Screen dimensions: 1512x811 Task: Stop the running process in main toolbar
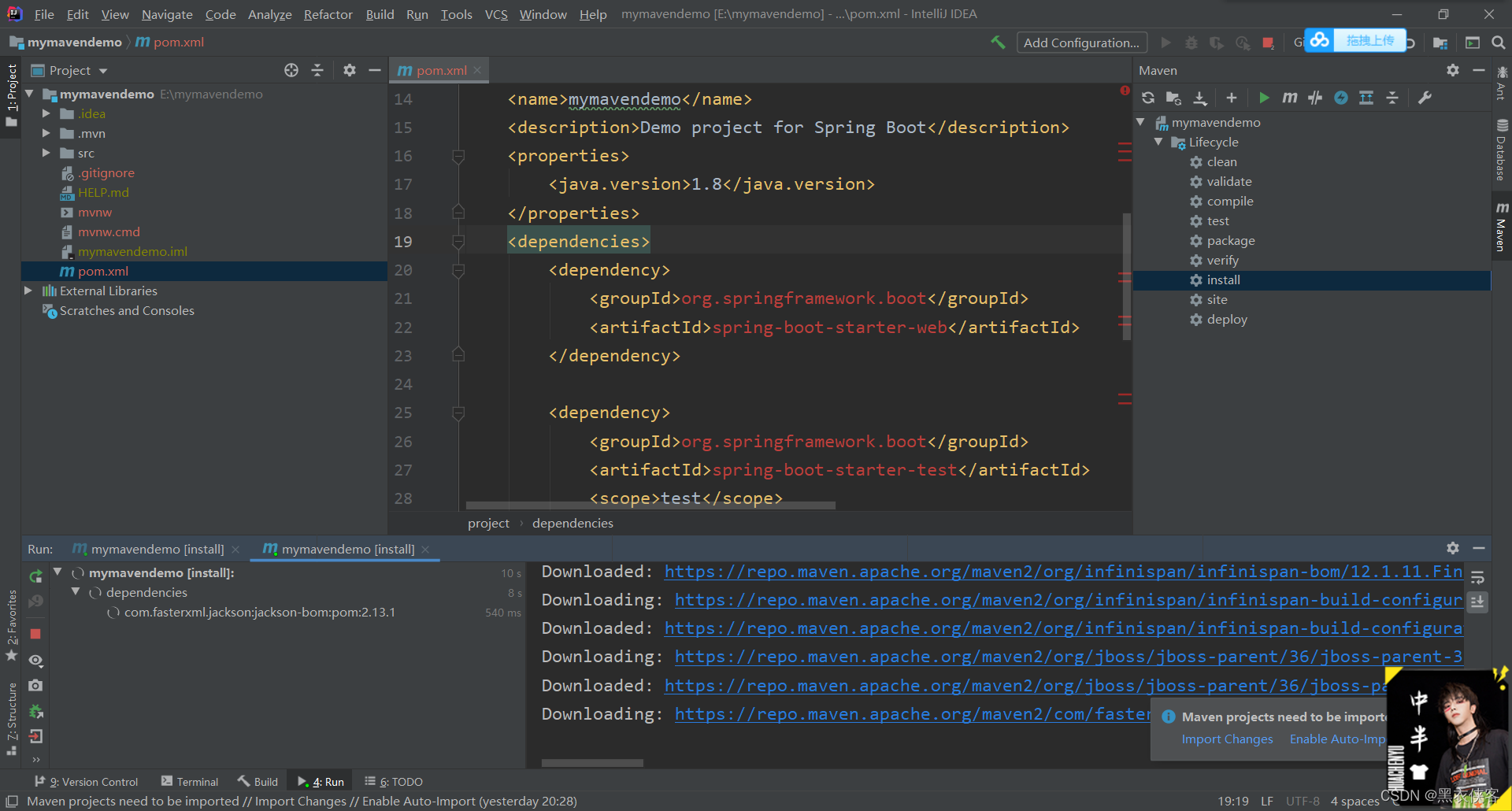pyautogui.click(x=1268, y=43)
